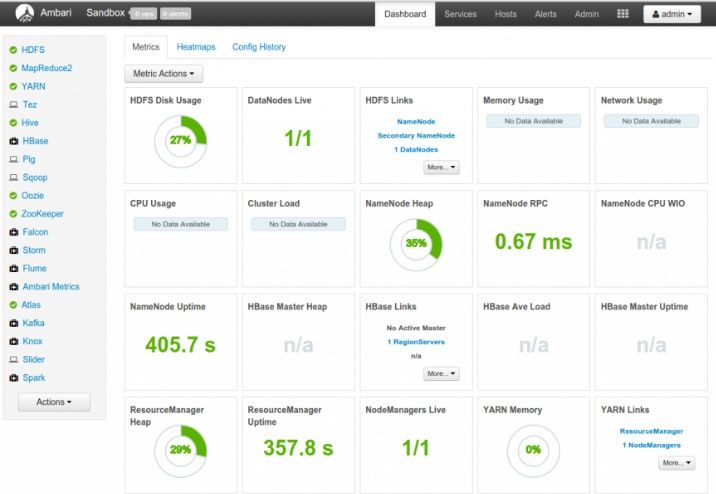
Task: Open the Services menu
Action: [x=460, y=14]
